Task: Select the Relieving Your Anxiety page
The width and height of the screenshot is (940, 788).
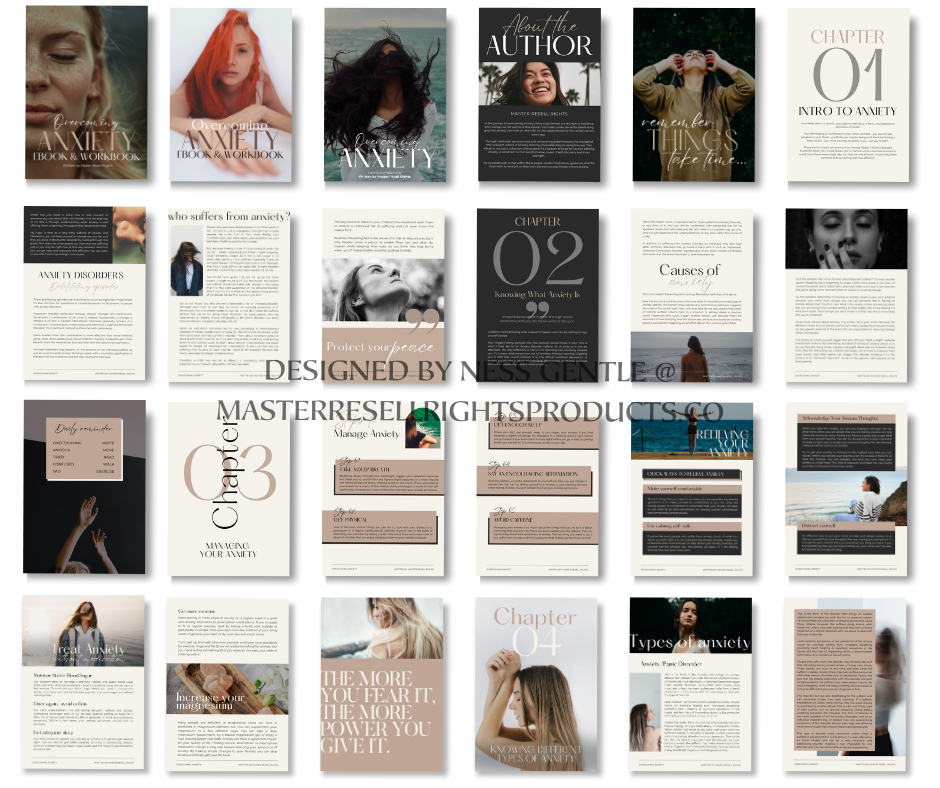Action: (x=692, y=488)
